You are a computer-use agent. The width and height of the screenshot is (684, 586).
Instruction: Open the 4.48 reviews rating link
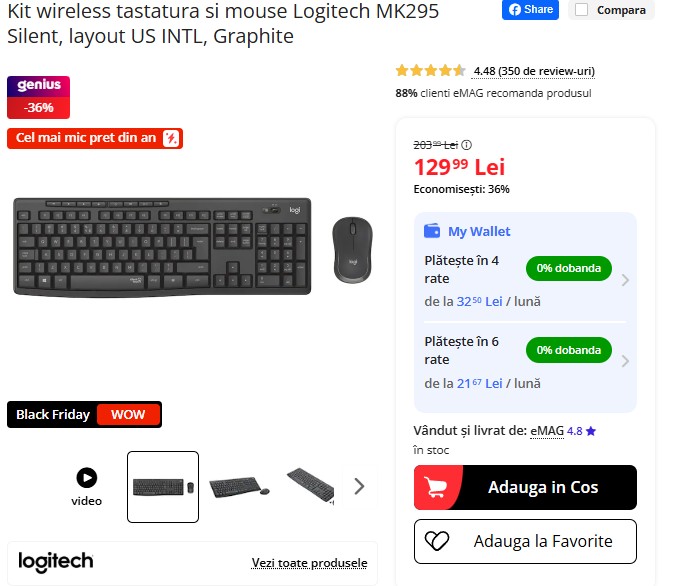click(534, 71)
